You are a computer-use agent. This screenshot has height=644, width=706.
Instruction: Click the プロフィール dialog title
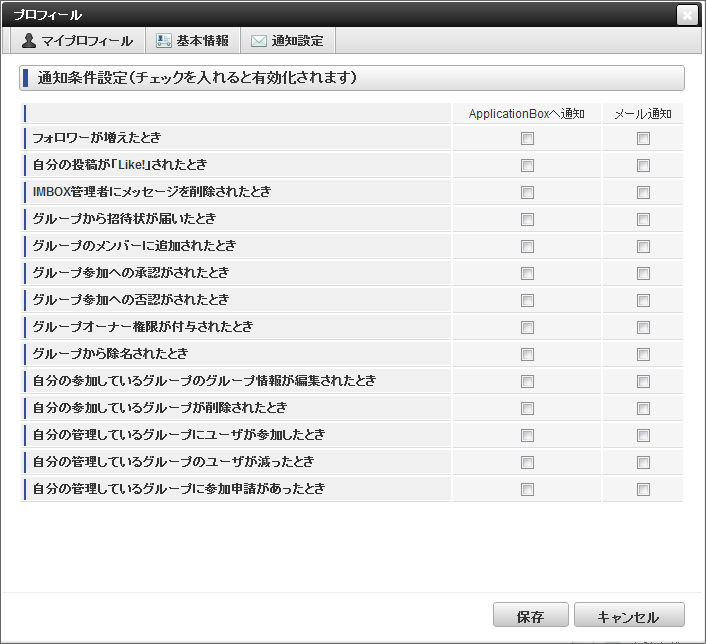pos(48,15)
